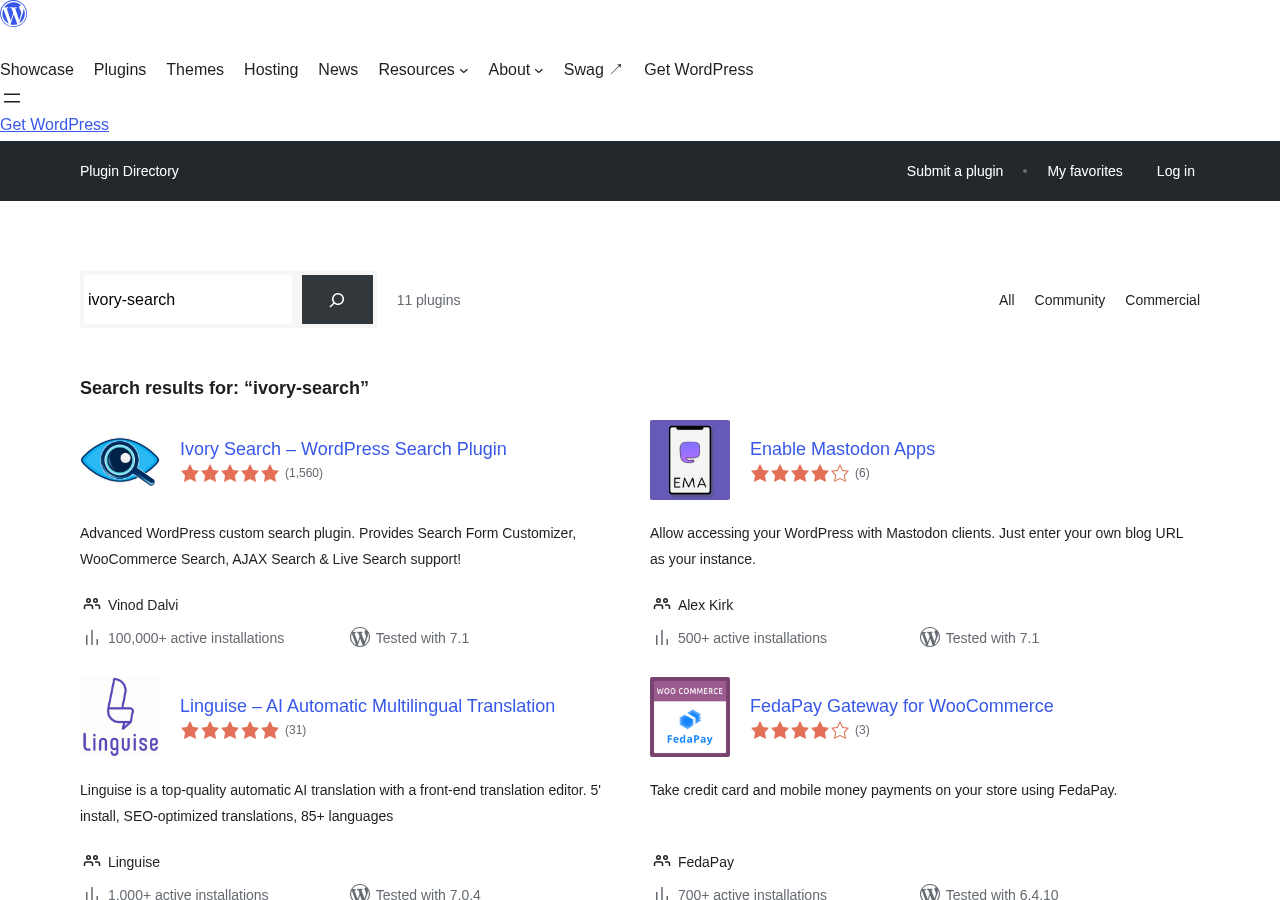This screenshot has width=1280, height=900.
Task: Open Hosting in top navigation
Action: click(x=271, y=70)
